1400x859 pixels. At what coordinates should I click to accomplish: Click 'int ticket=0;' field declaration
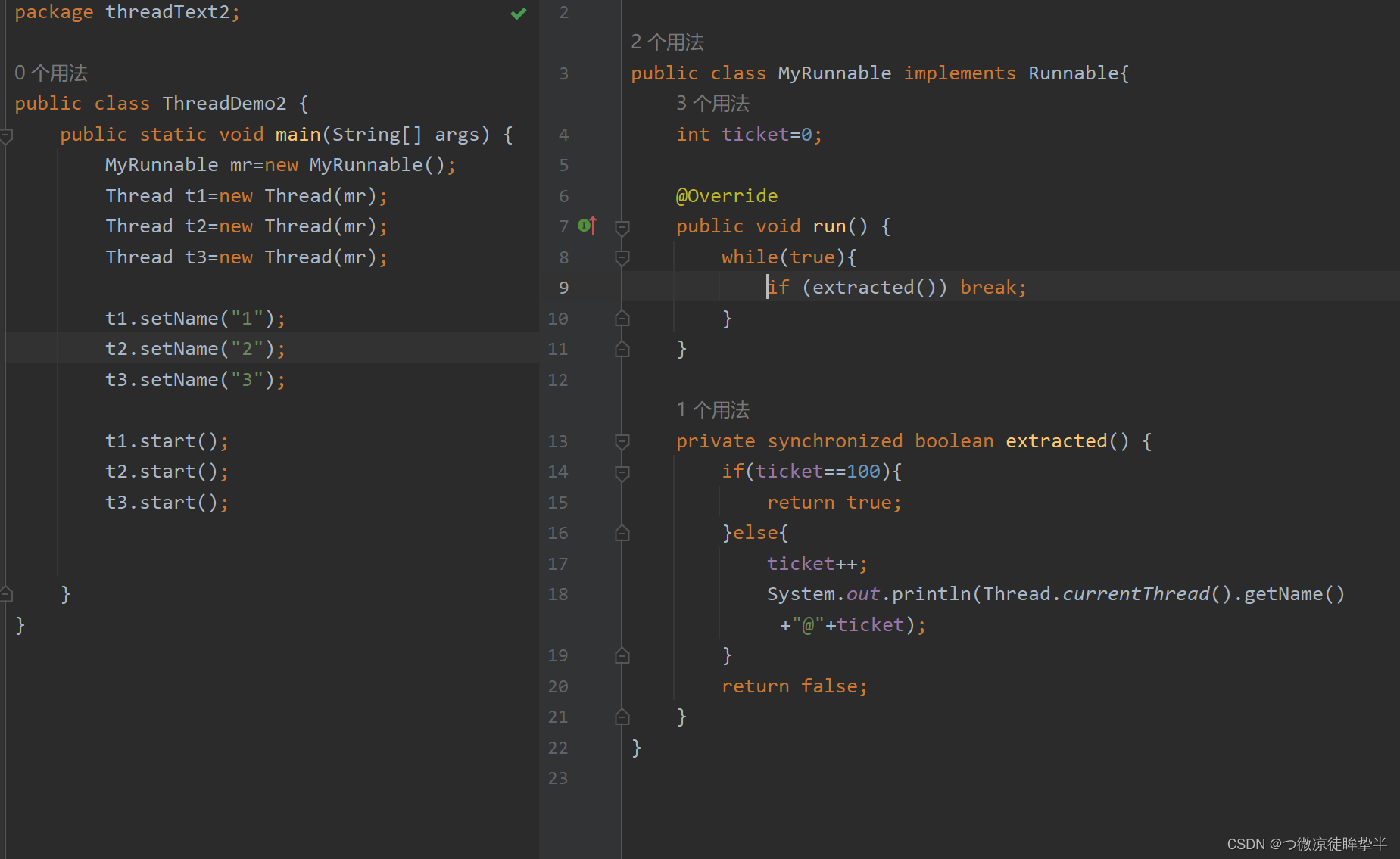pos(749,135)
